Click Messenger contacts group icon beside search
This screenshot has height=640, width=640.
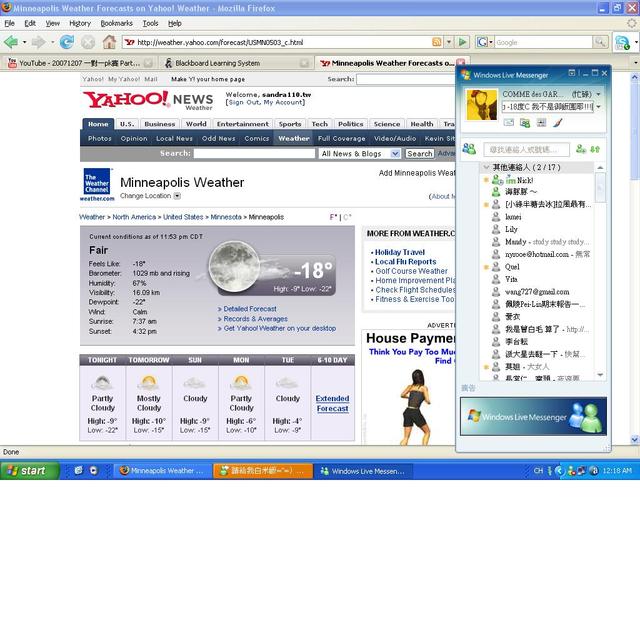click(x=469, y=149)
